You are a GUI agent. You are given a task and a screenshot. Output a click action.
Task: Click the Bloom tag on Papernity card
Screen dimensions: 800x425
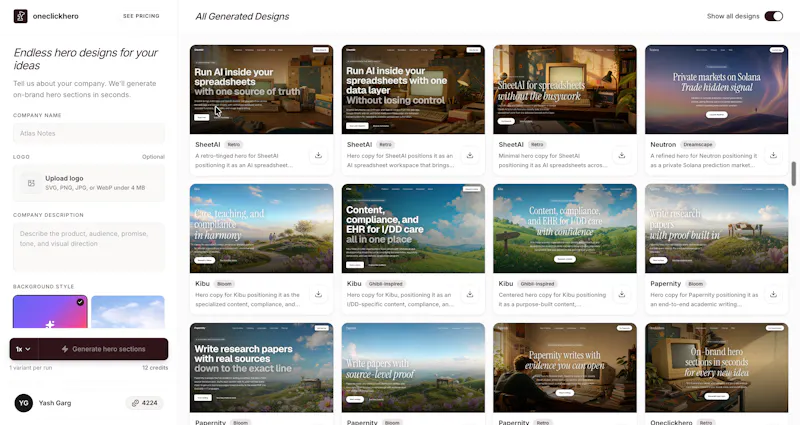pos(695,284)
